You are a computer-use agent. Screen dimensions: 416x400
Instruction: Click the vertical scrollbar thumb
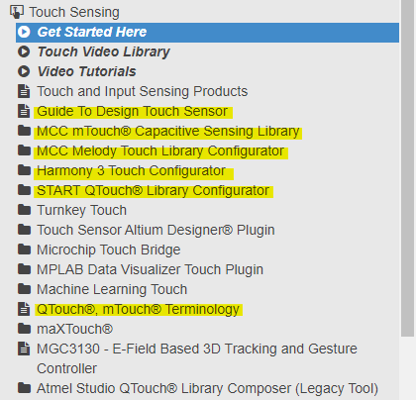[x=407, y=168]
